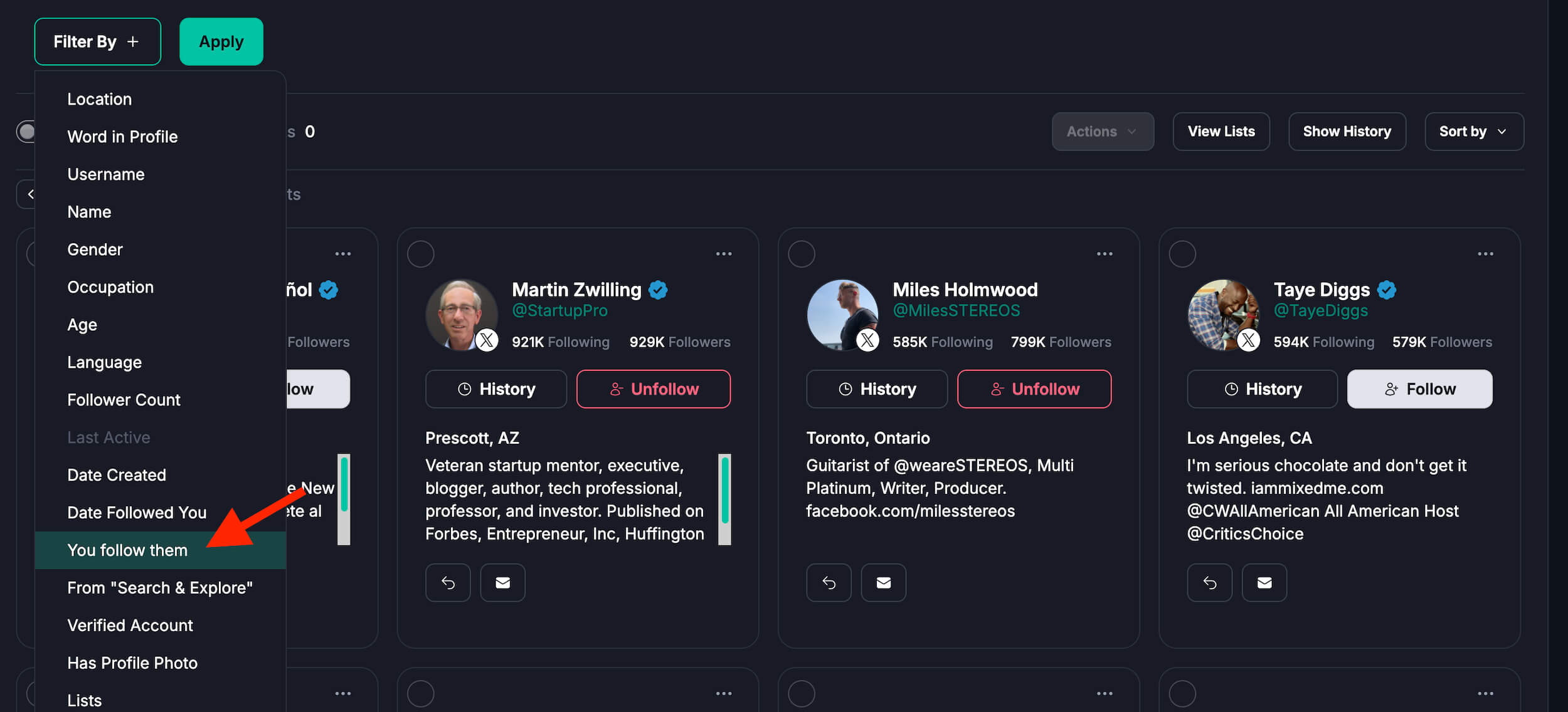Expand the Sort by dropdown
Image resolution: width=1568 pixels, height=712 pixels.
[1474, 132]
